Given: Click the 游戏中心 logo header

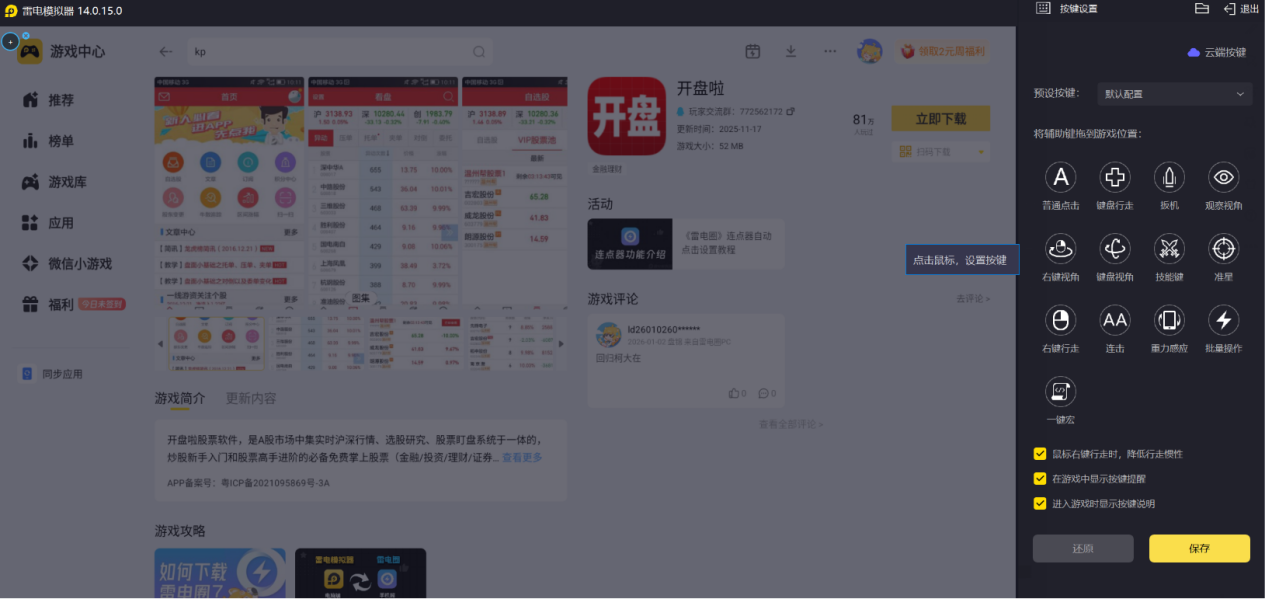Looking at the screenshot, I should [62, 51].
